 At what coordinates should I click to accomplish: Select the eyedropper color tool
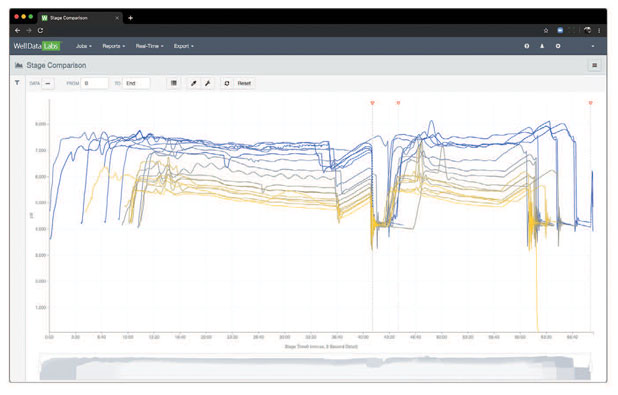[194, 83]
